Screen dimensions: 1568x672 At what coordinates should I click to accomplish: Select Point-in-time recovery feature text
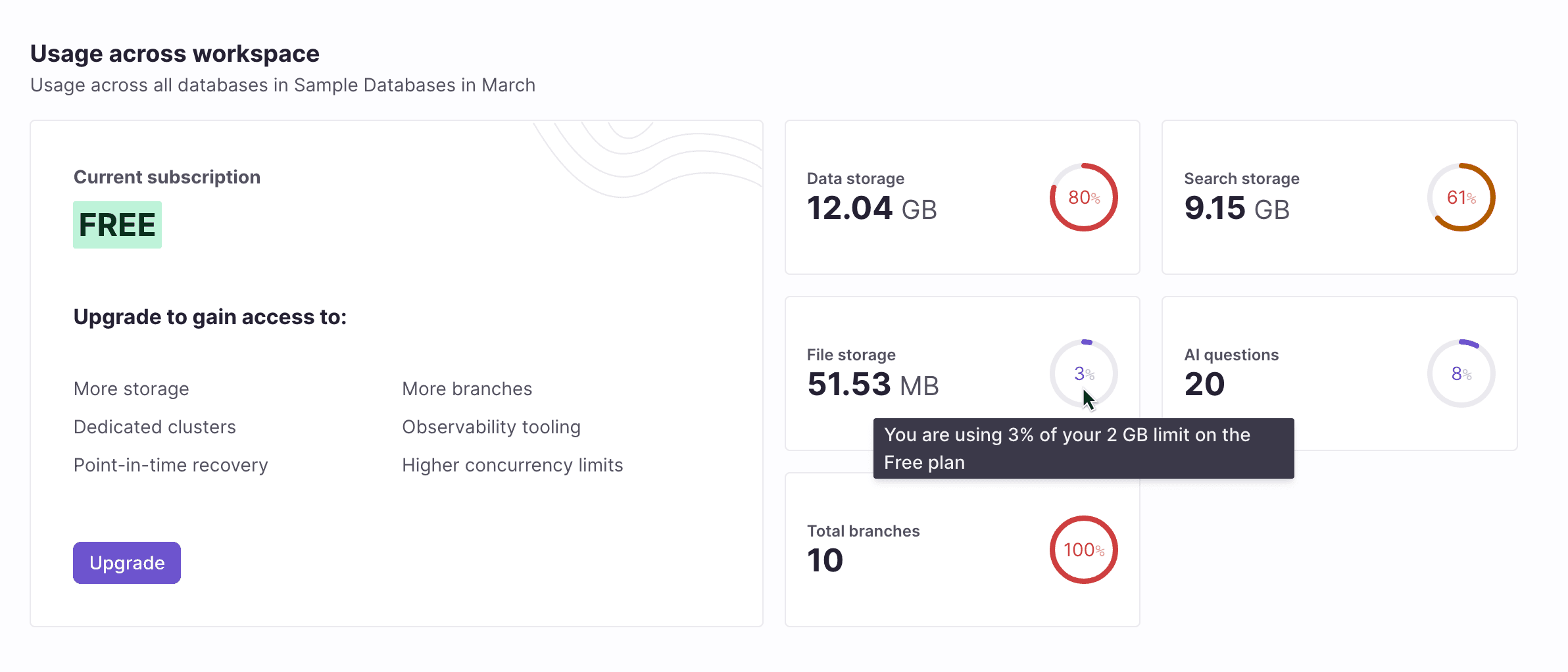(171, 464)
